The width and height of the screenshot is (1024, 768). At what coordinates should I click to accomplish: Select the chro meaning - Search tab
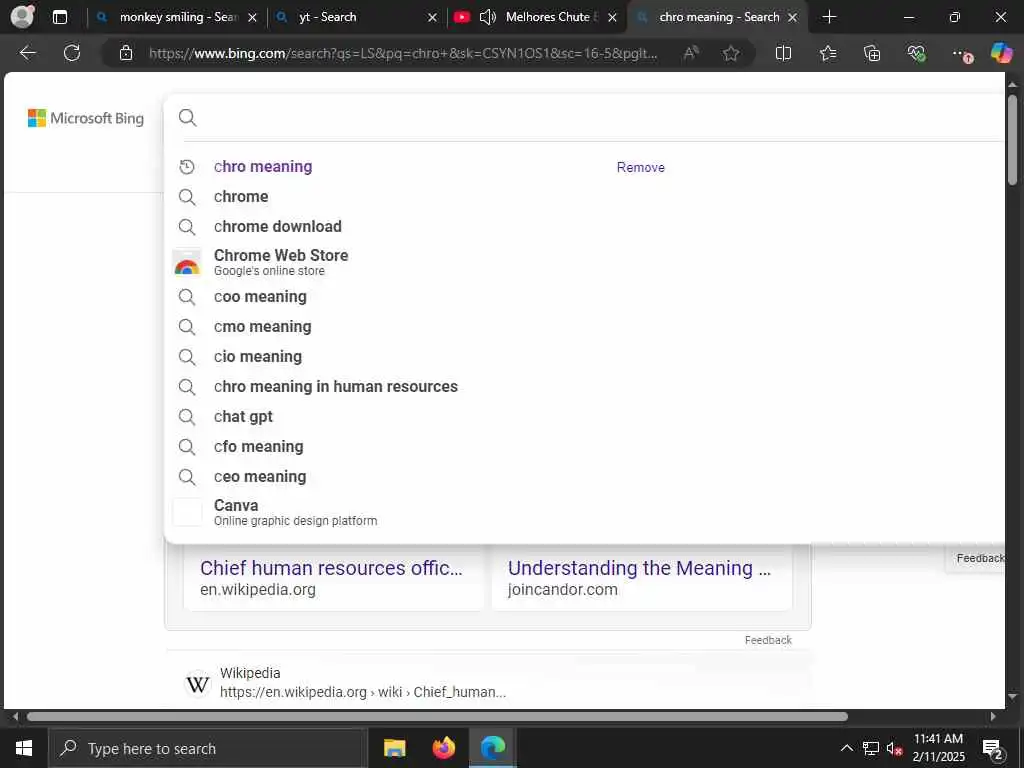click(x=719, y=17)
